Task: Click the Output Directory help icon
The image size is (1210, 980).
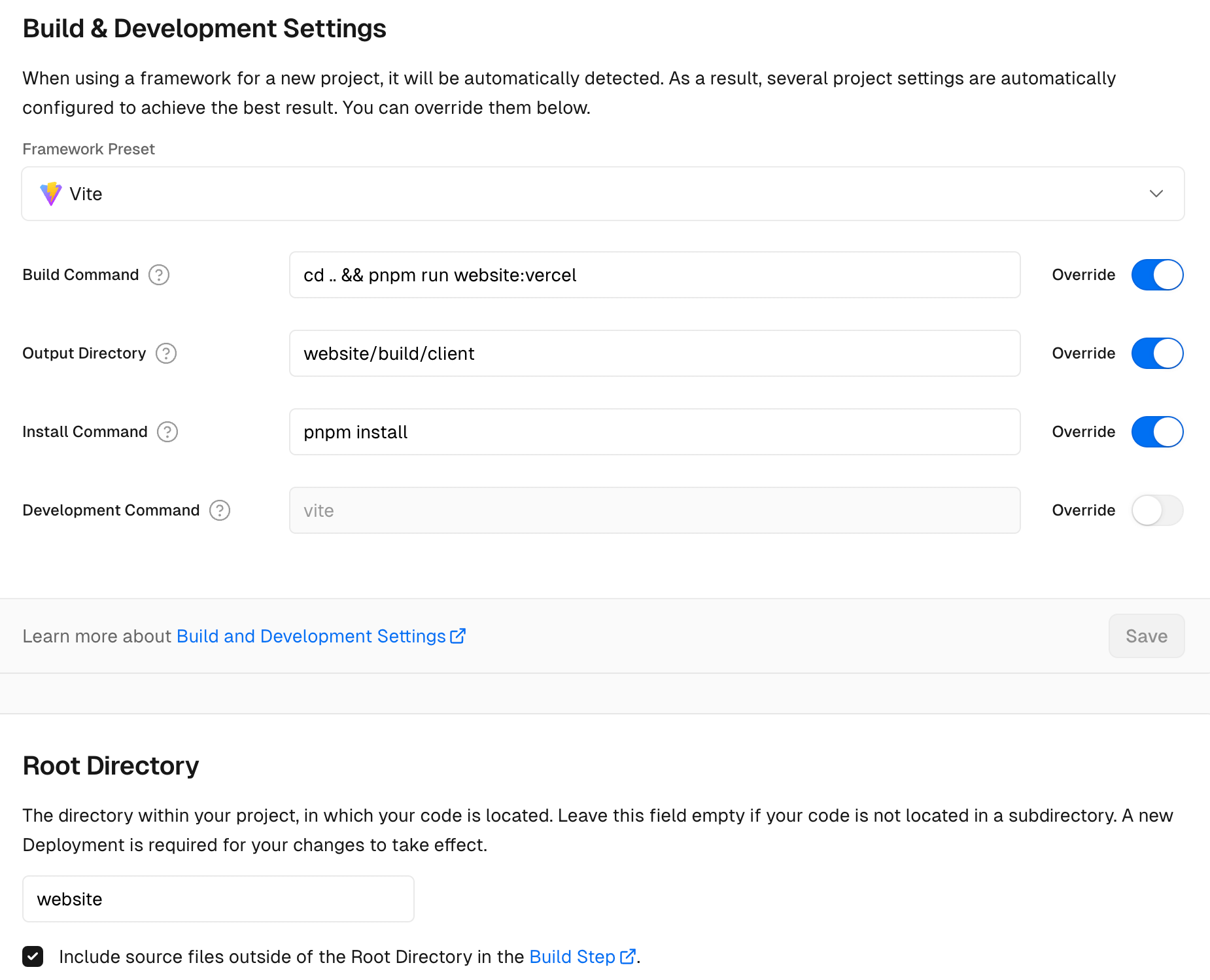Action: pos(166,353)
